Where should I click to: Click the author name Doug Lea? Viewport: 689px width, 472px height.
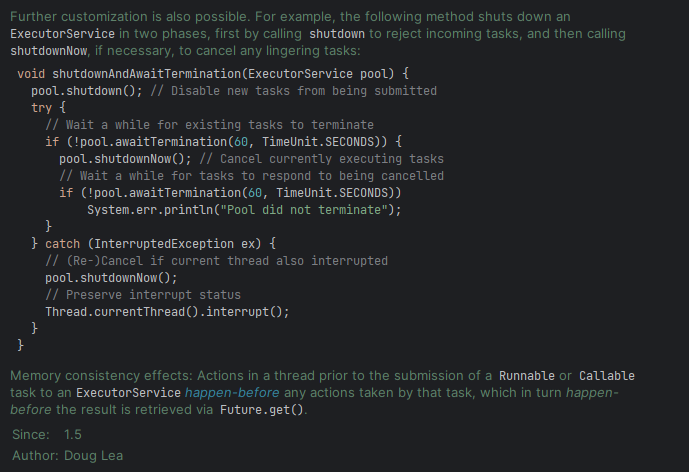pyautogui.click(x=94, y=455)
